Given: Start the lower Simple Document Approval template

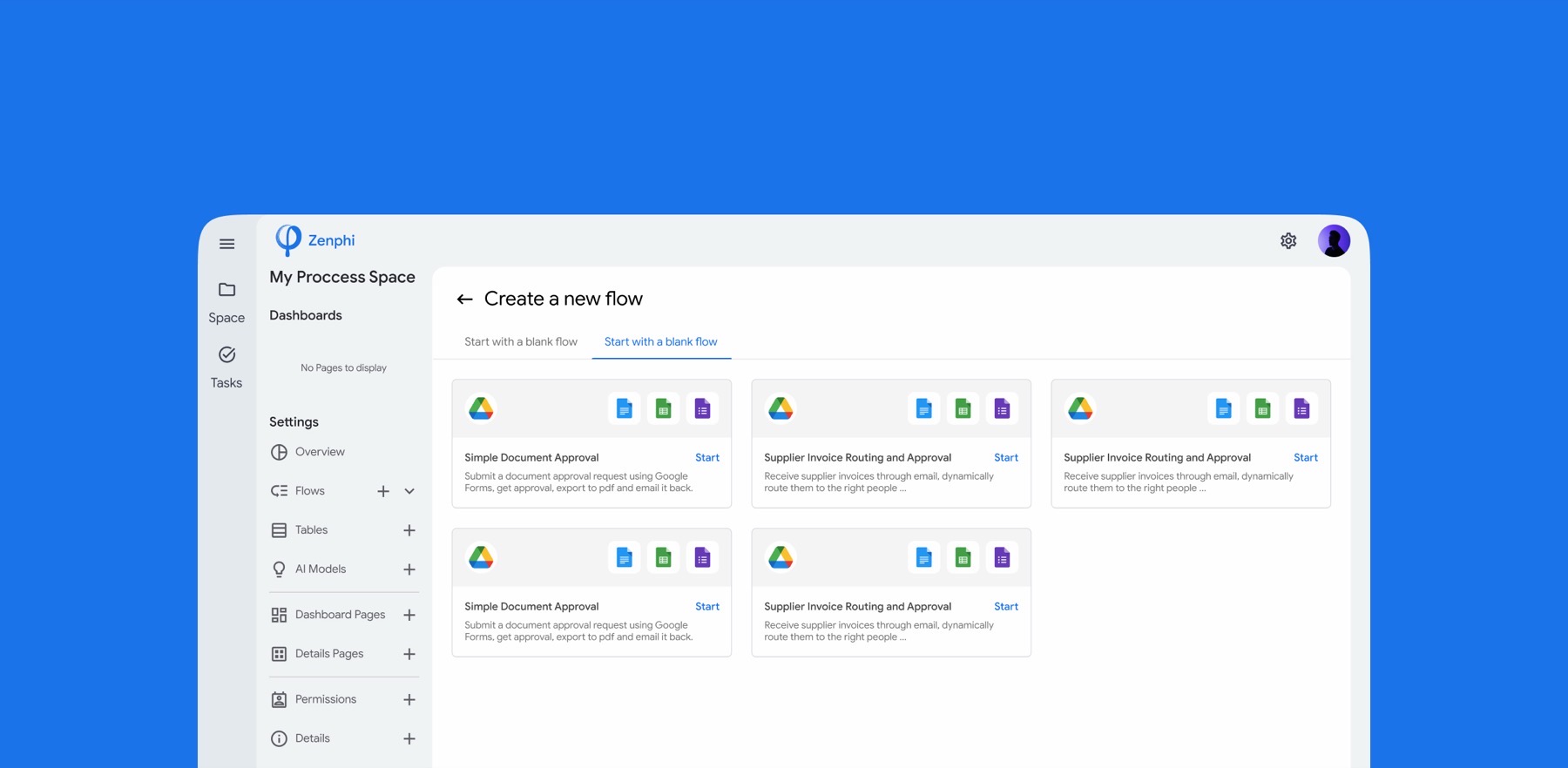Looking at the screenshot, I should (707, 606).
